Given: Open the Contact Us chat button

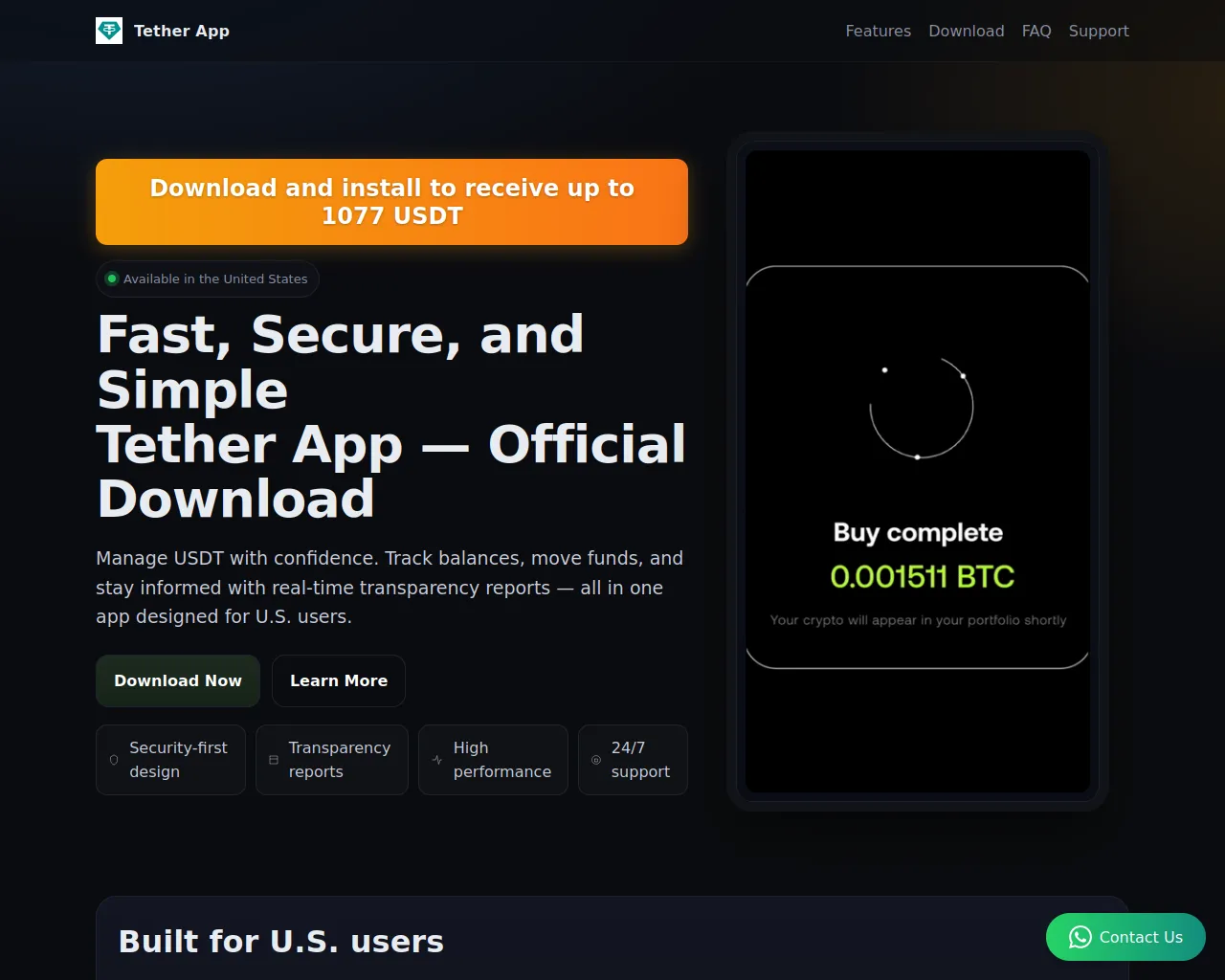Looking at the screenshot, I should [x=1125, y=937].
